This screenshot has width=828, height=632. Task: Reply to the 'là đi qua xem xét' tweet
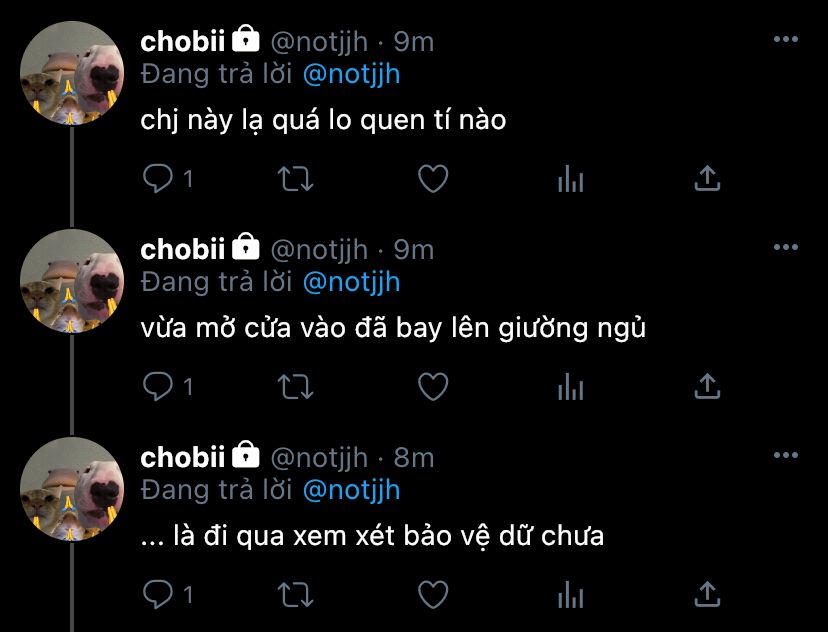tap(158, 595)
